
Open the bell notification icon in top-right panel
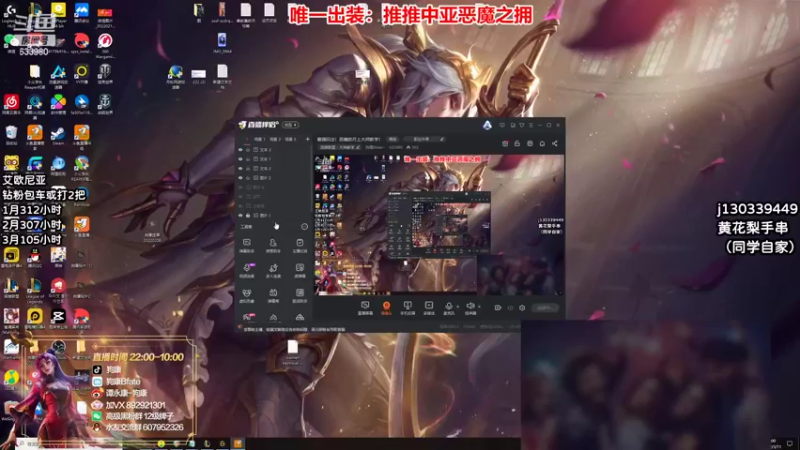(542, 143)
